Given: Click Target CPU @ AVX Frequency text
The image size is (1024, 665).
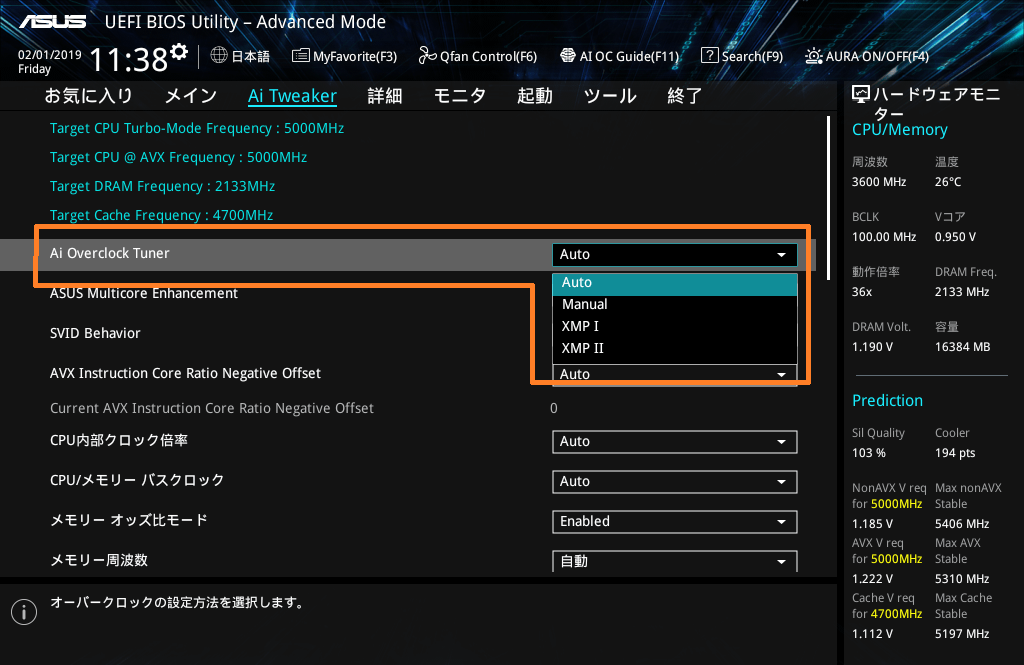Looking at the screenshot, I should click(x=178, y=157).
